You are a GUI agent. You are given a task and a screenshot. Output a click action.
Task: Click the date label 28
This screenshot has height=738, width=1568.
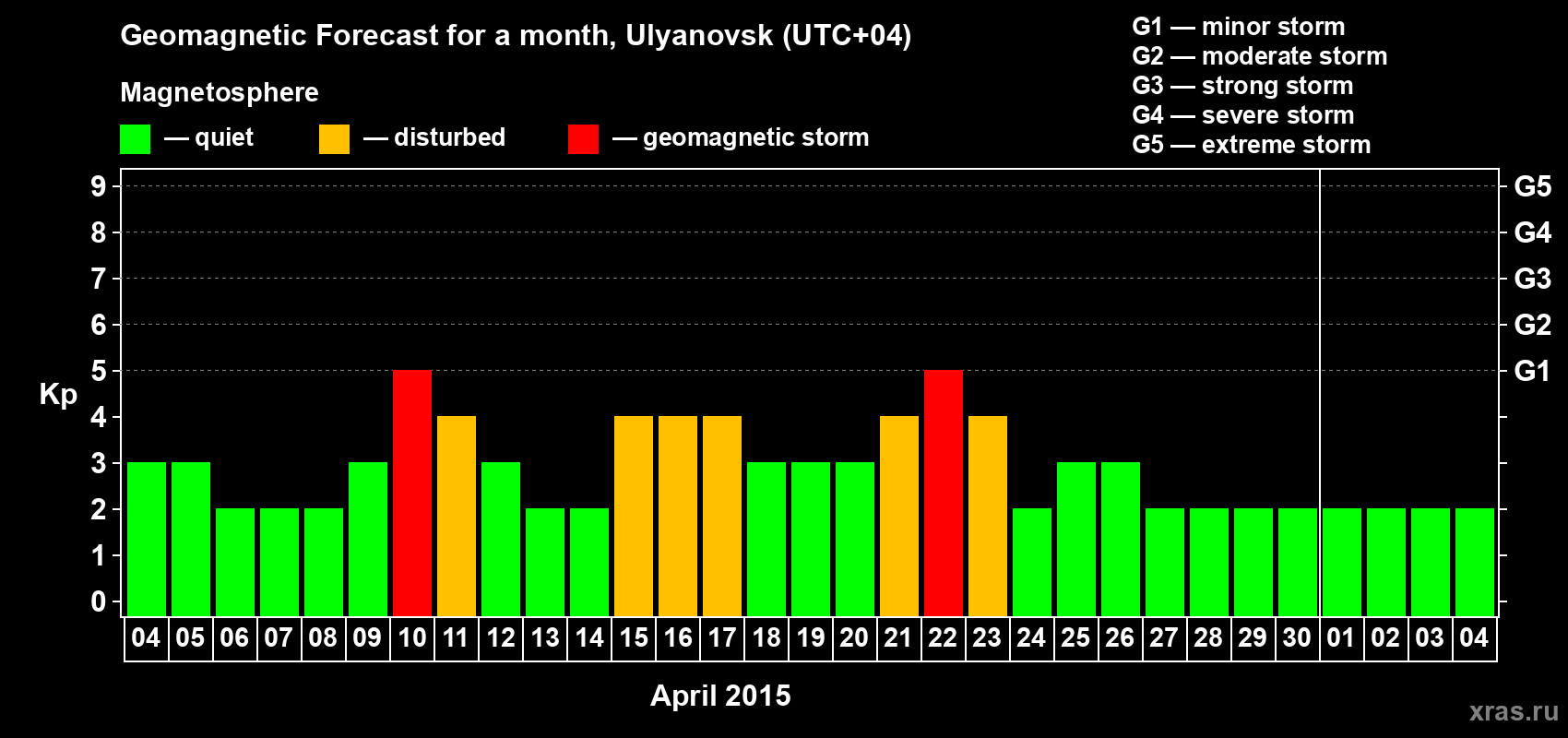click(1208, 638)
